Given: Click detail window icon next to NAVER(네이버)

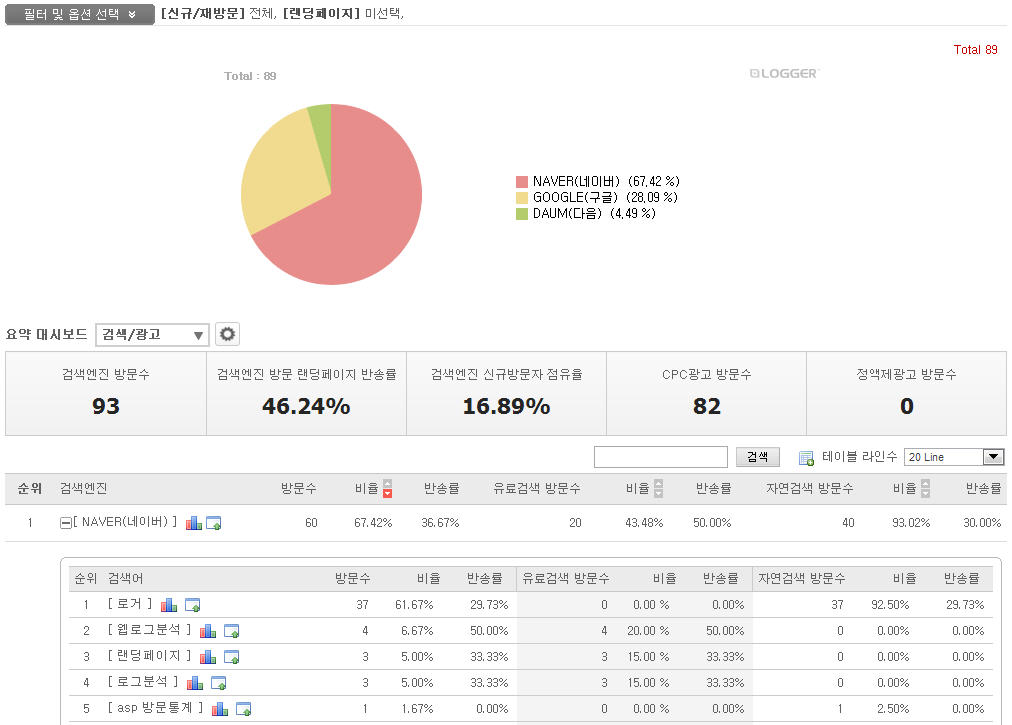Looking at the screenshot, I should click(213, 523).
